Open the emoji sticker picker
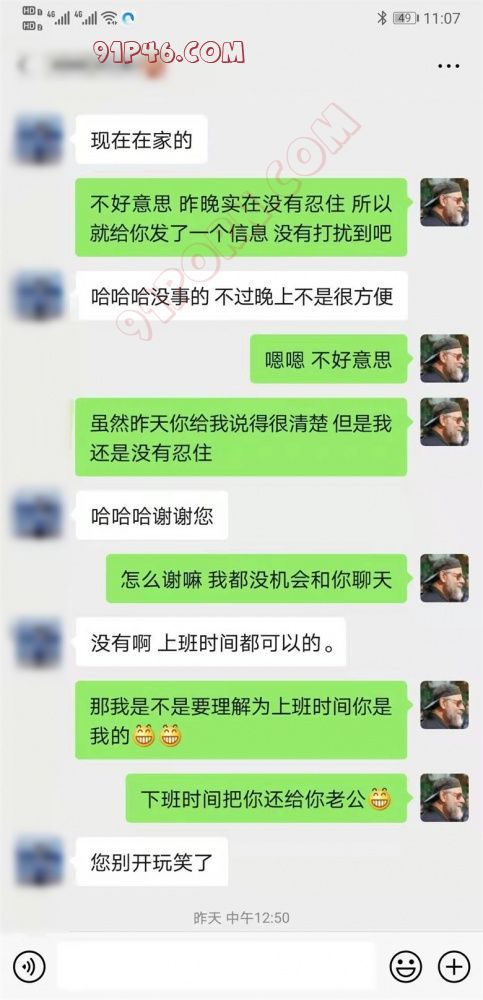This screenshot has width=483, height=1000. click(406, 967)
